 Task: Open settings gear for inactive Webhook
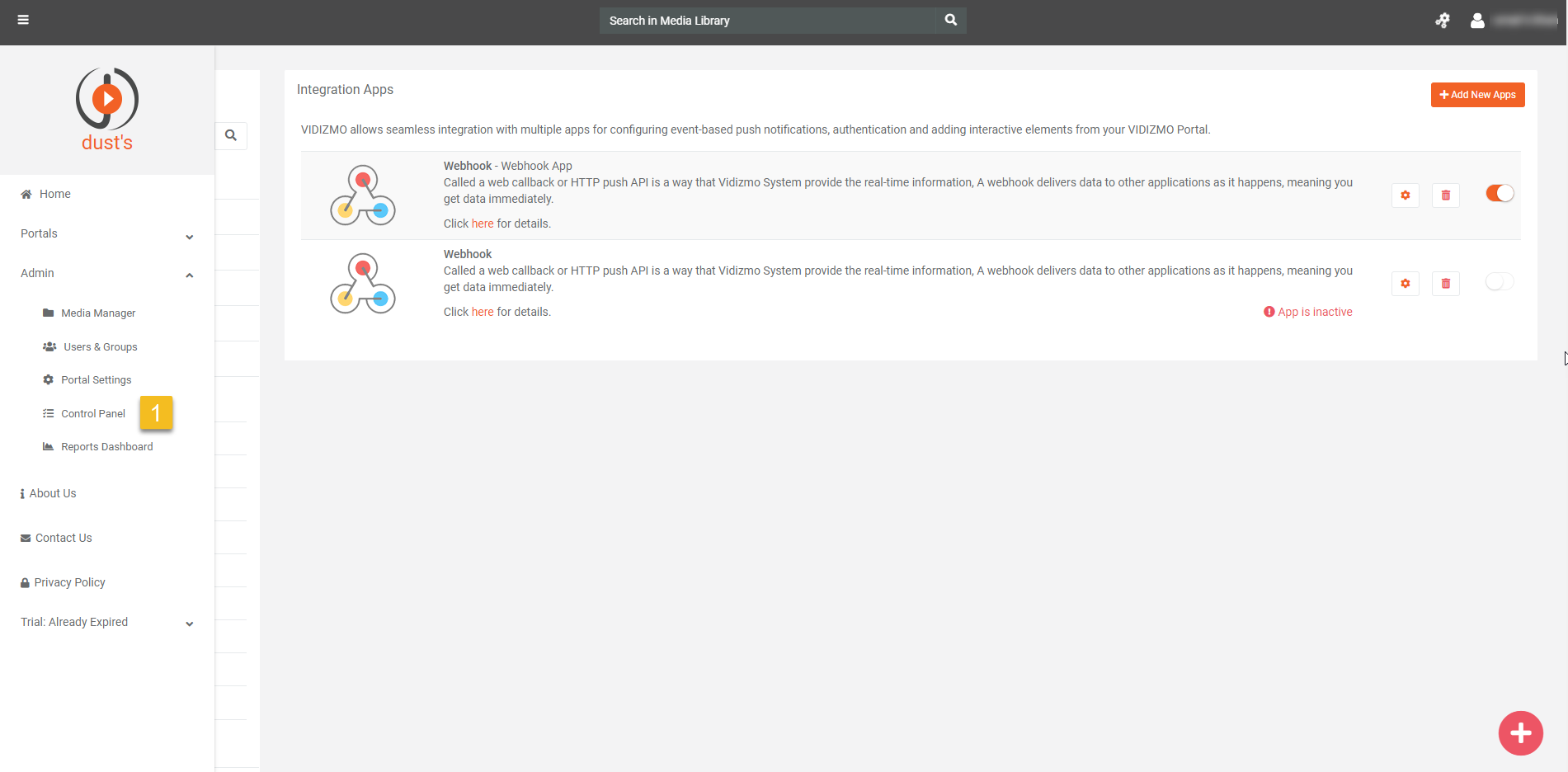(x=1405, y=284)
